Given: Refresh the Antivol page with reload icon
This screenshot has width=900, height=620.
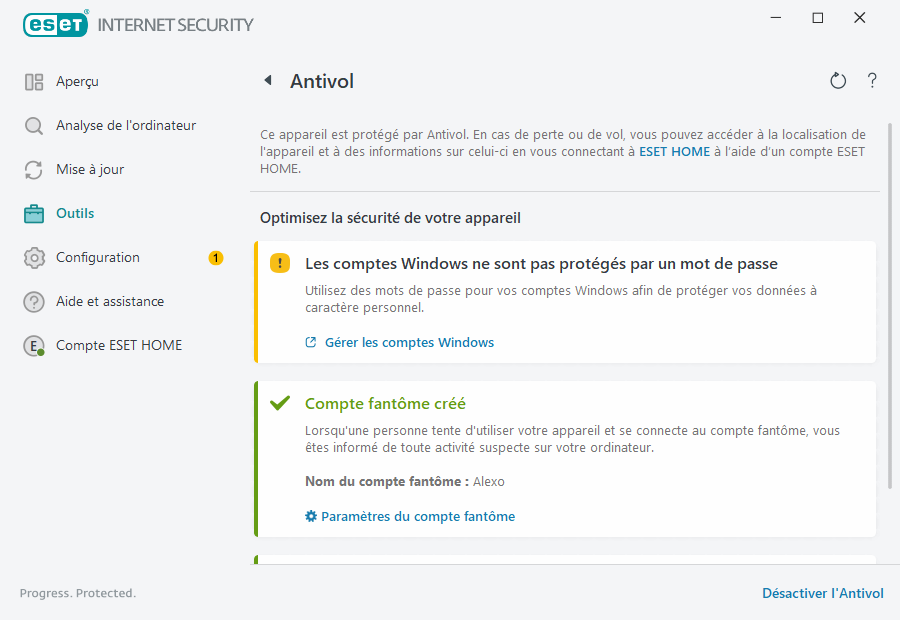Looking at the screenshot, I should [x=838, y=81].
